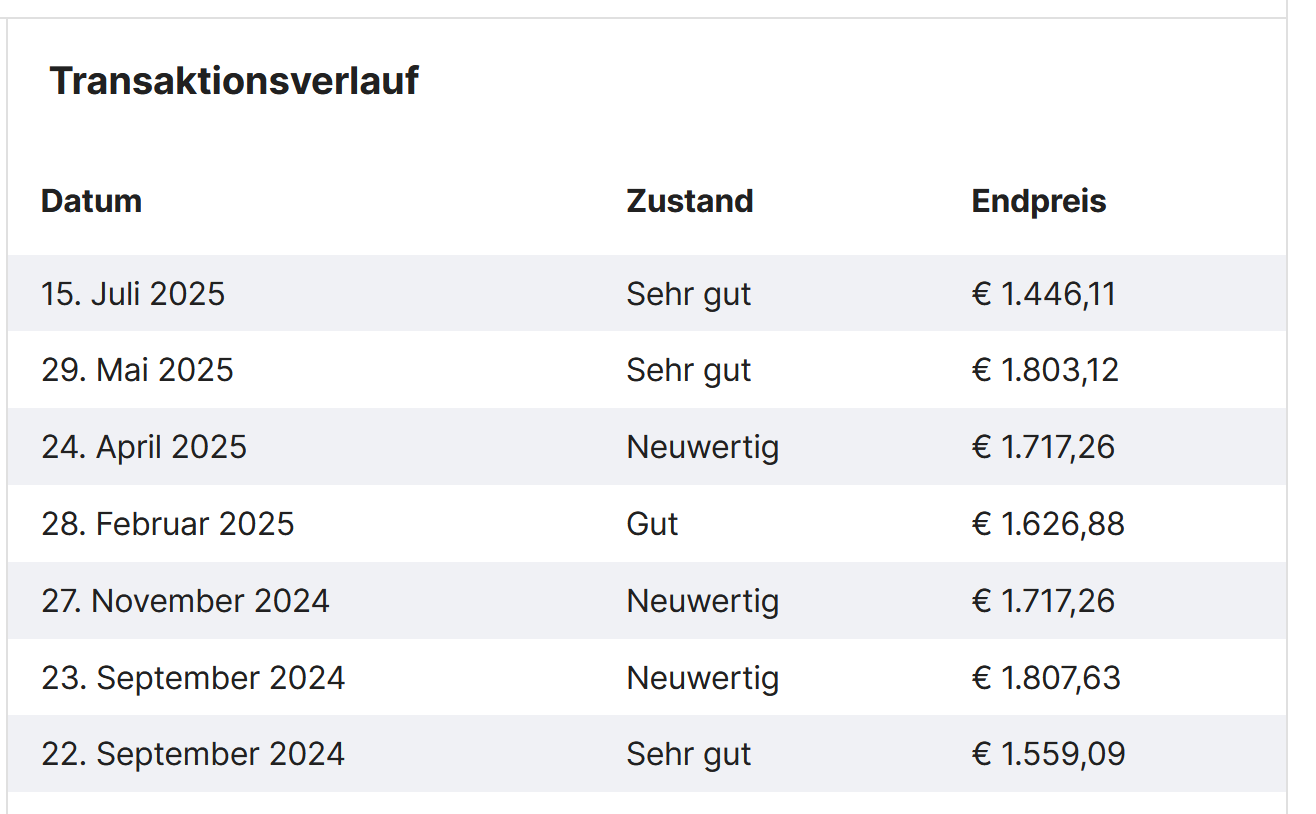
Task: Click the Transaktionsverlauf heading
Action: point(234,80)
